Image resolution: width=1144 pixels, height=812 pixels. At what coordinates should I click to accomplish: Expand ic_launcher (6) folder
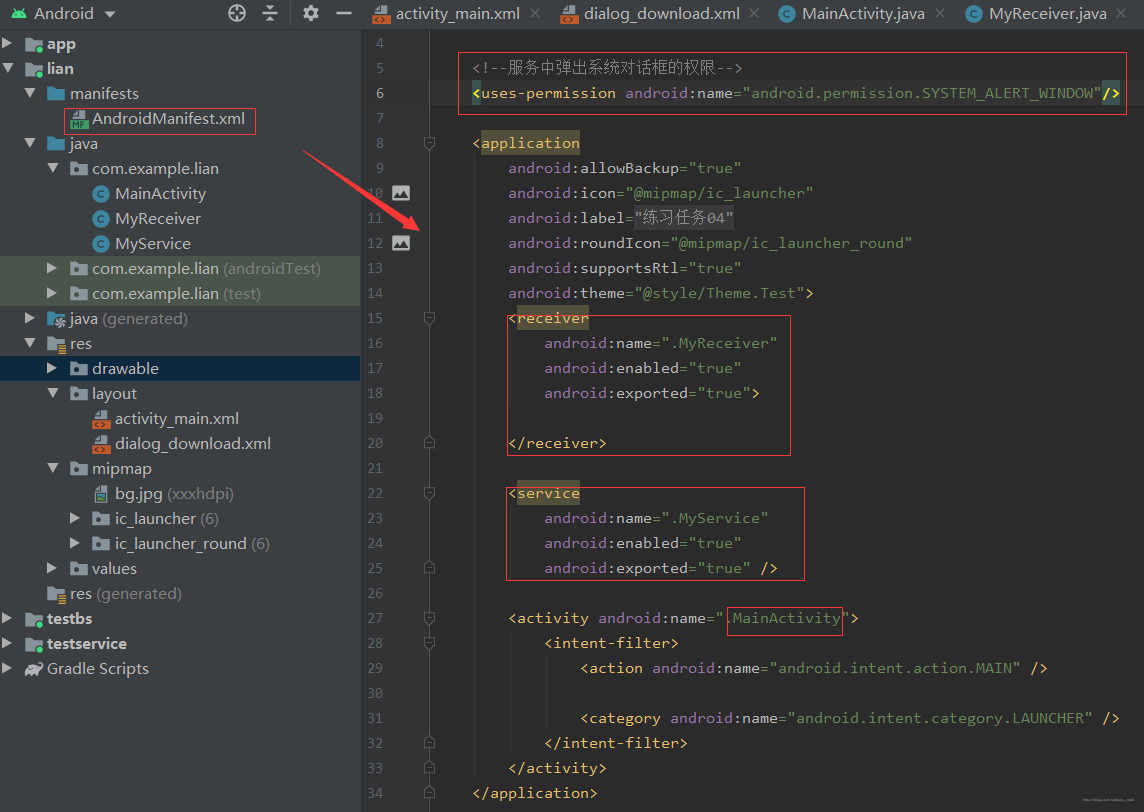coord(75,518)
